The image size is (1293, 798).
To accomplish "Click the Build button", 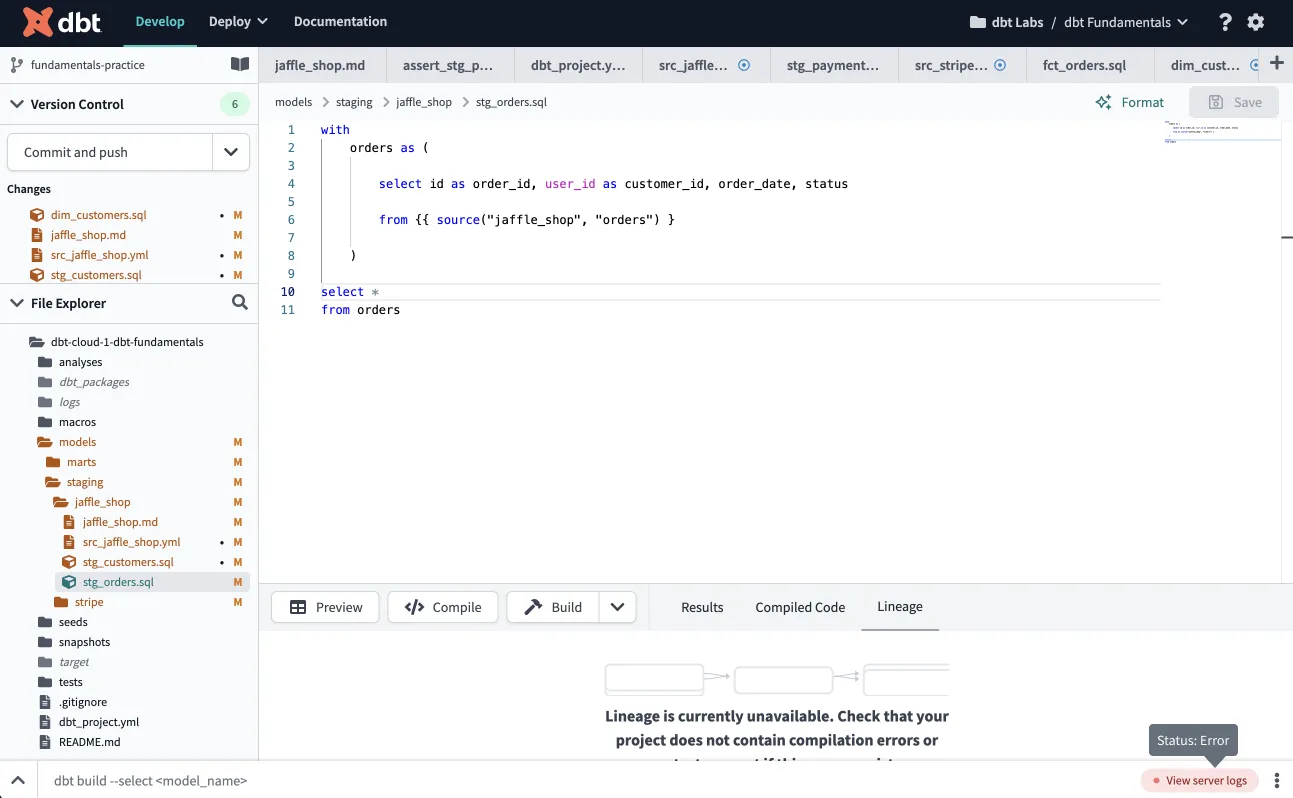I will click(x=553, y=607).
